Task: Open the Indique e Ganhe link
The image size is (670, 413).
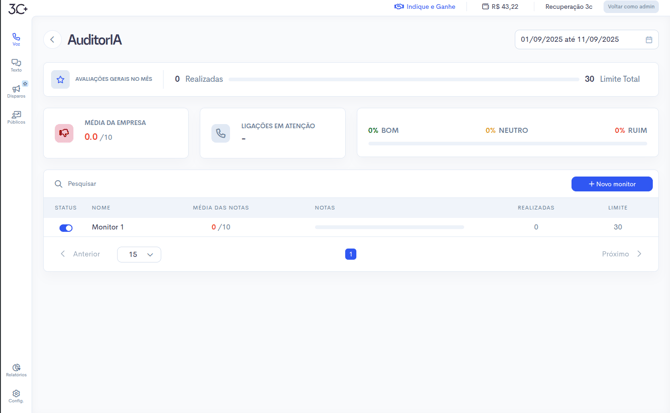Action: (x=425, y=7)
